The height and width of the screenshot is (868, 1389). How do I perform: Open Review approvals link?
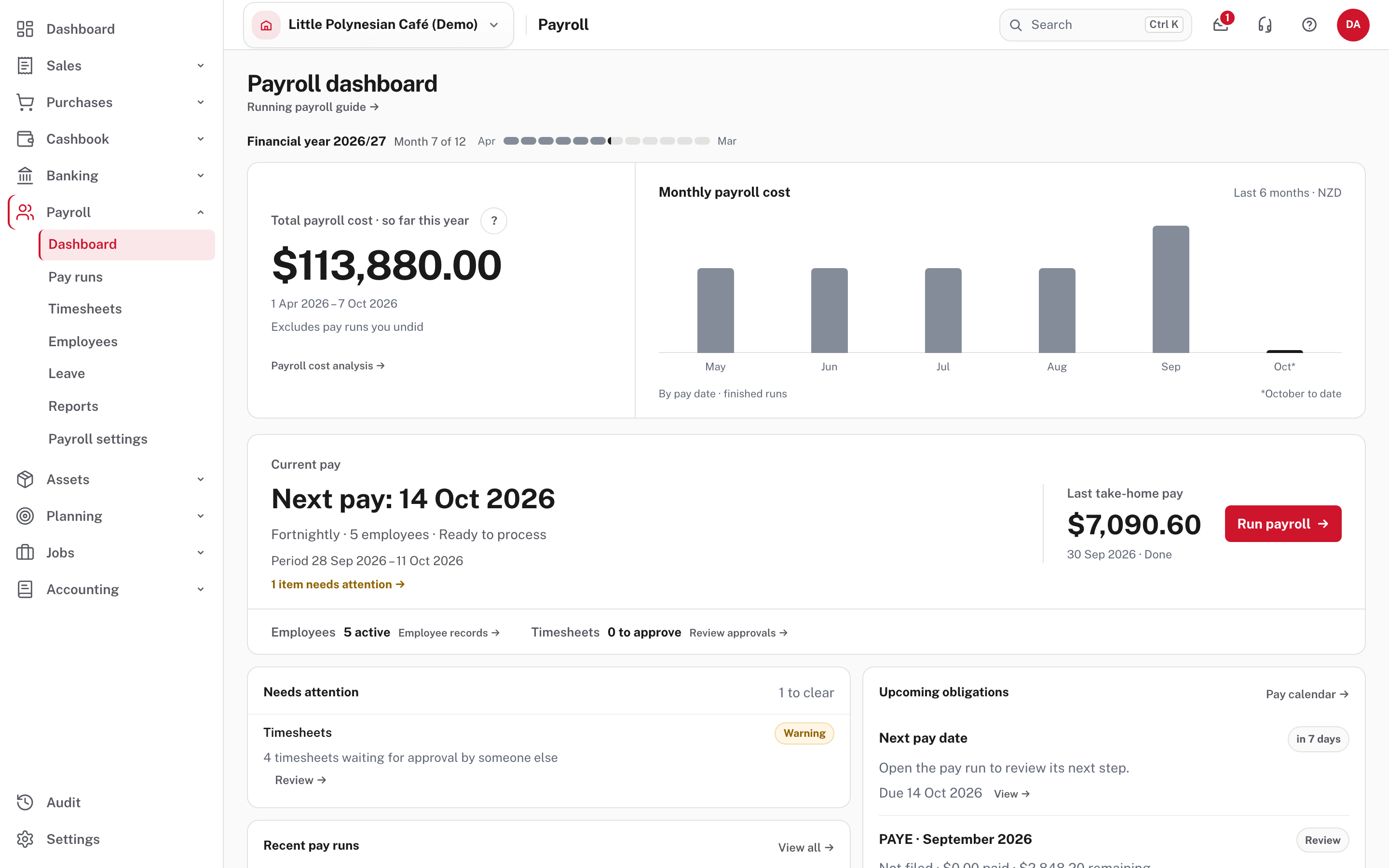[738, 633]
